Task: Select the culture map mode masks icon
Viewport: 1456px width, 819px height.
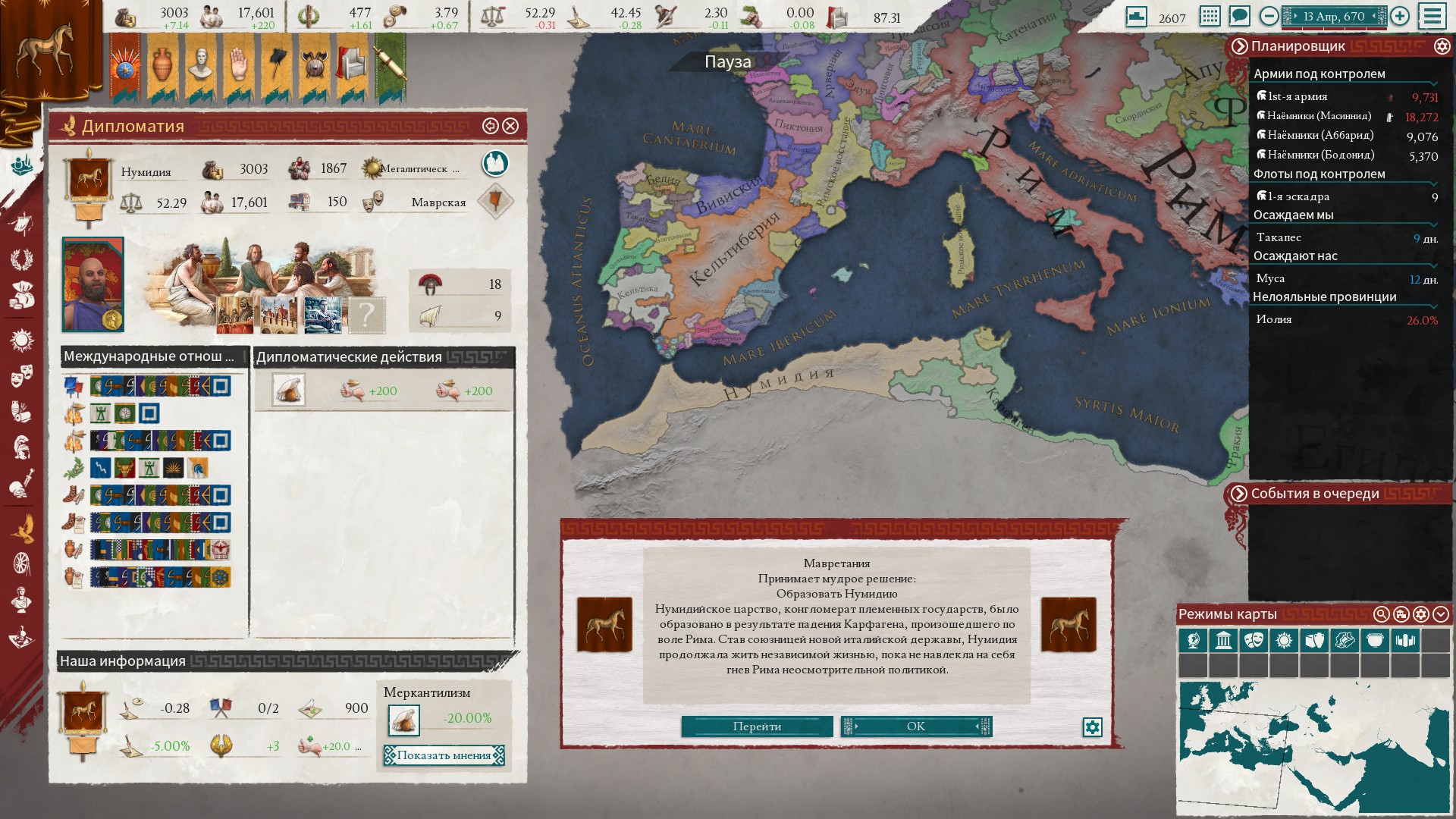Action: (x=1254, y=641)
